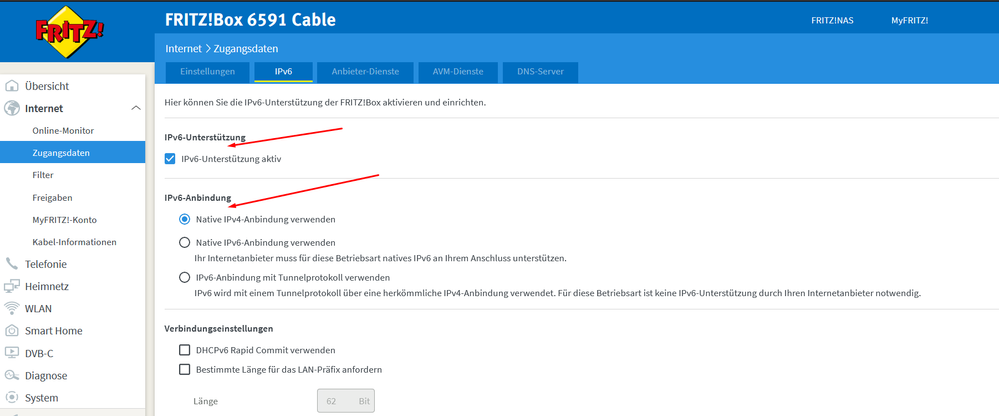
Task: Enable DHCPv6 Rapid Commit verwenden
Action: (x=184, y=350)
